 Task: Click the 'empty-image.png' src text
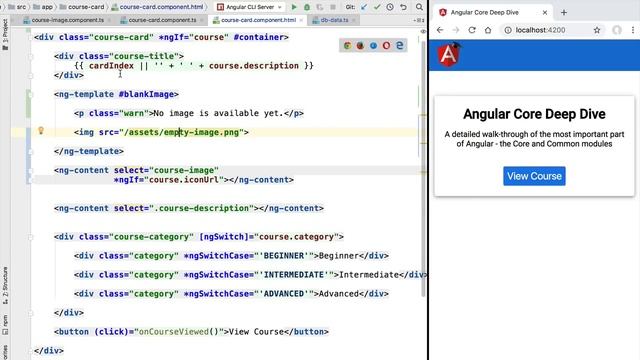201,132
